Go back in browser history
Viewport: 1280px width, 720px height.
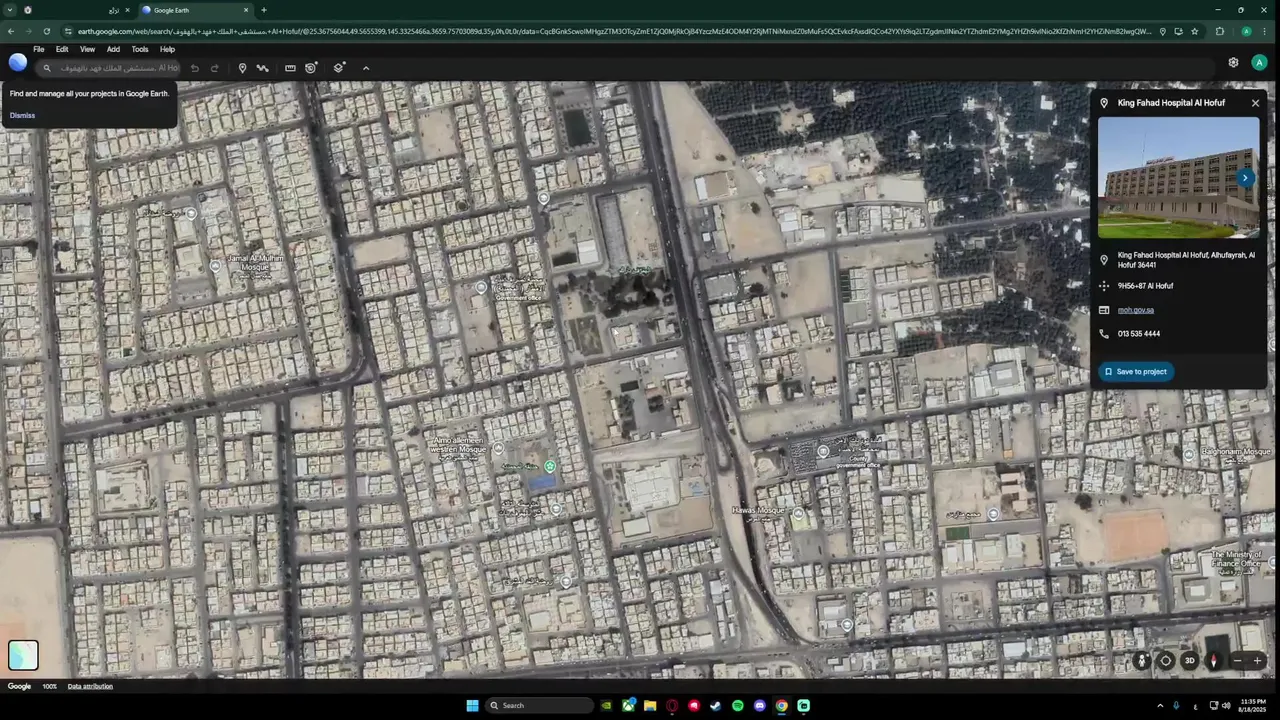click(11, 31)
